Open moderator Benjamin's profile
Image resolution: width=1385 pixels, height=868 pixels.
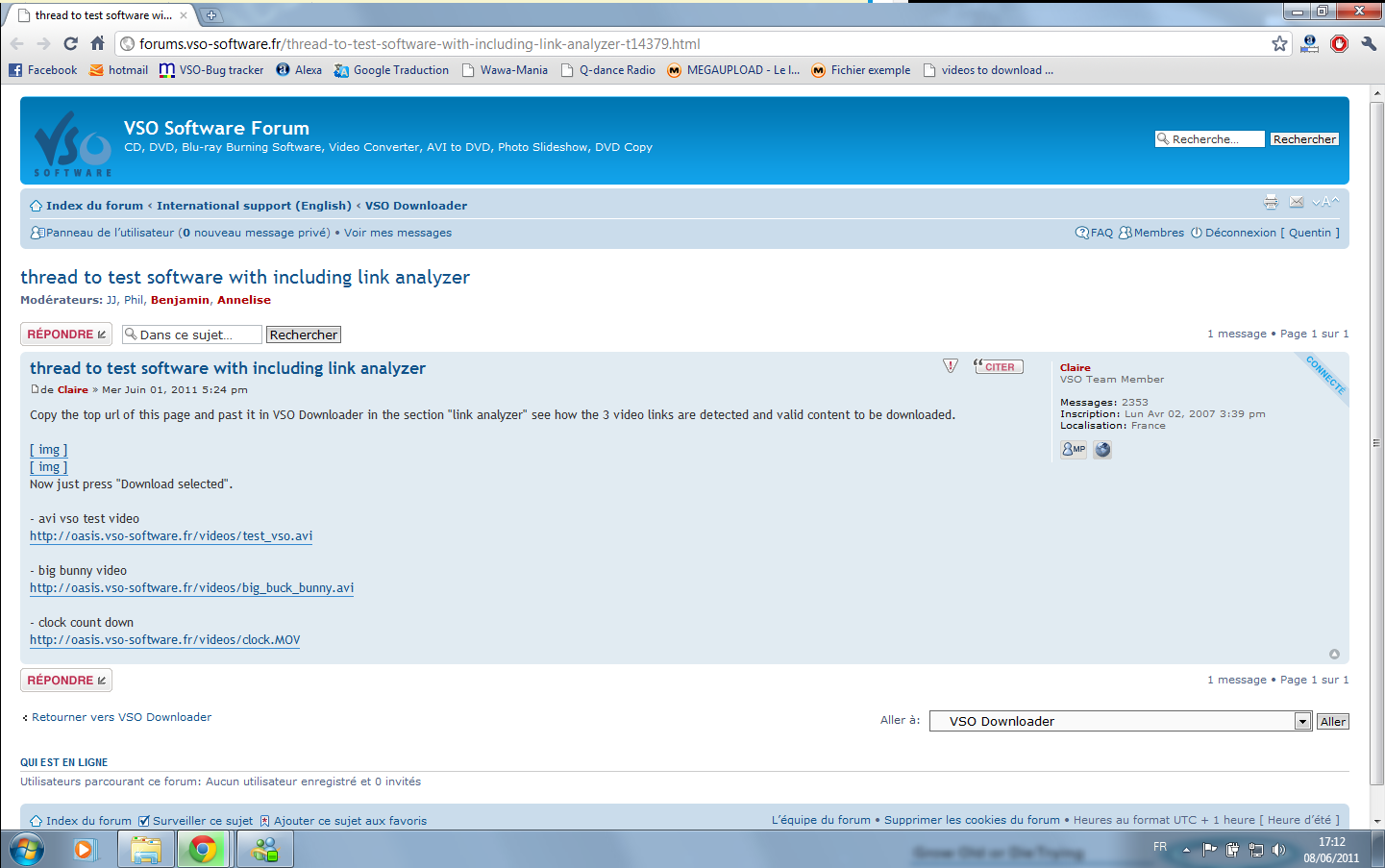180,300
